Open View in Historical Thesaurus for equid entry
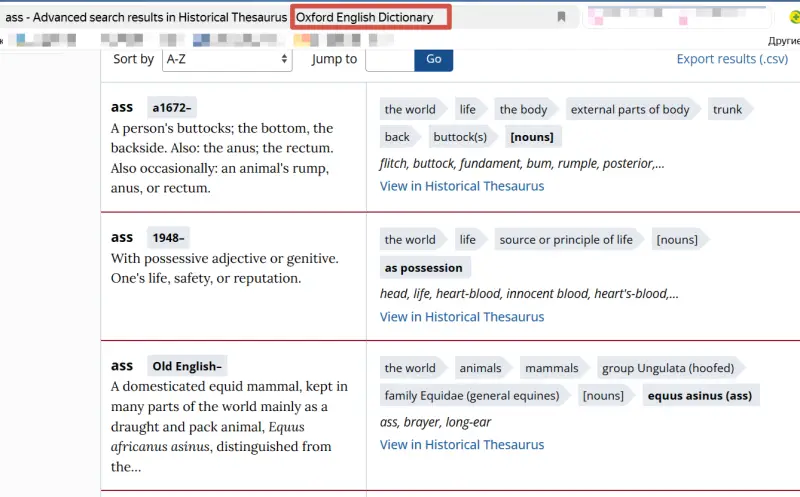Screen dimensions: 800x497 (x=462, y=445)
